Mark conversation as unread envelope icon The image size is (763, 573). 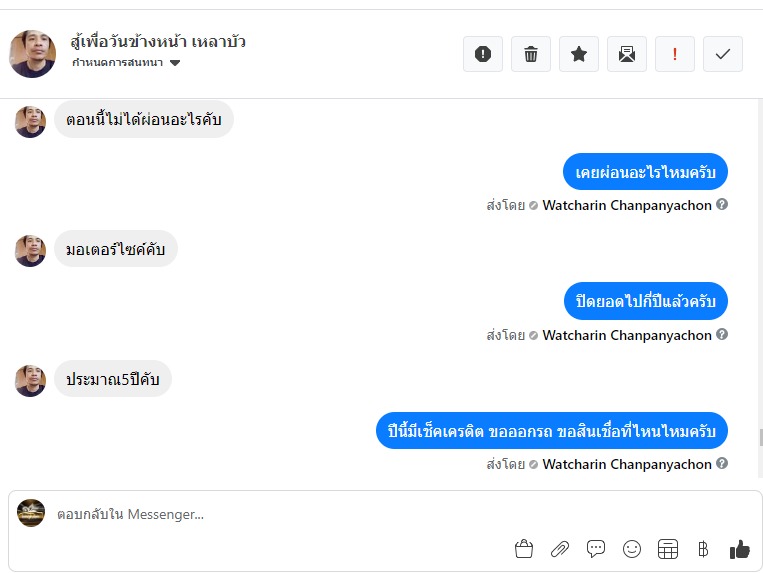[627, 54]
